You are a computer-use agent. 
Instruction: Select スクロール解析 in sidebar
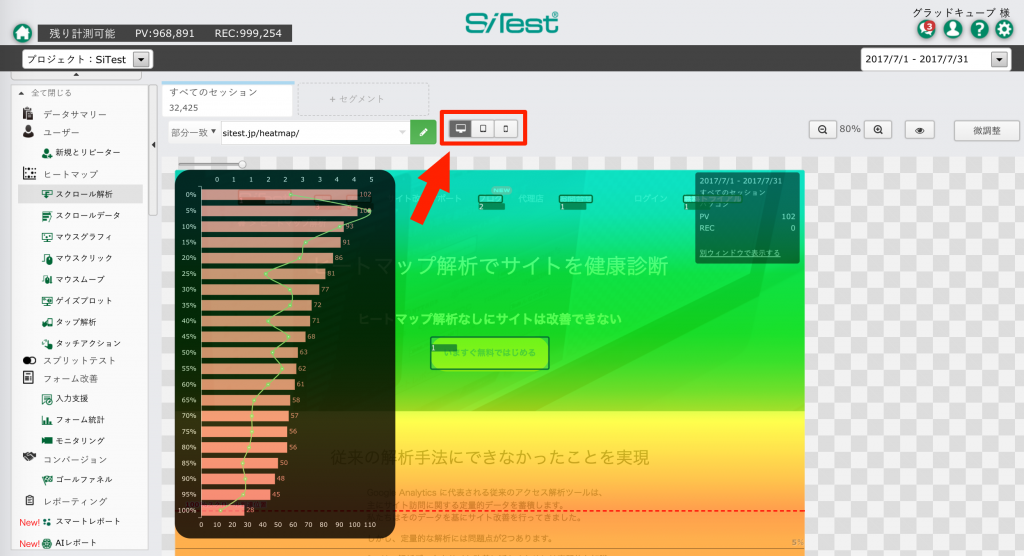[x=80, y=194]
